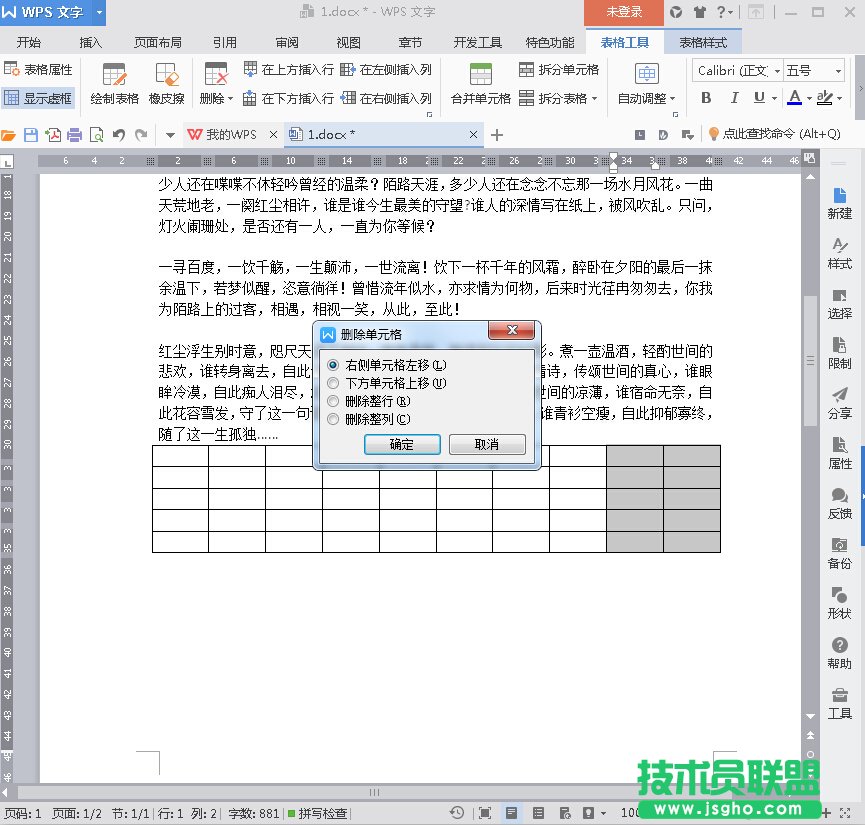Select 删除整列 radio option
865x825 pixels.
pyautogui.click(x=333, y=419)
